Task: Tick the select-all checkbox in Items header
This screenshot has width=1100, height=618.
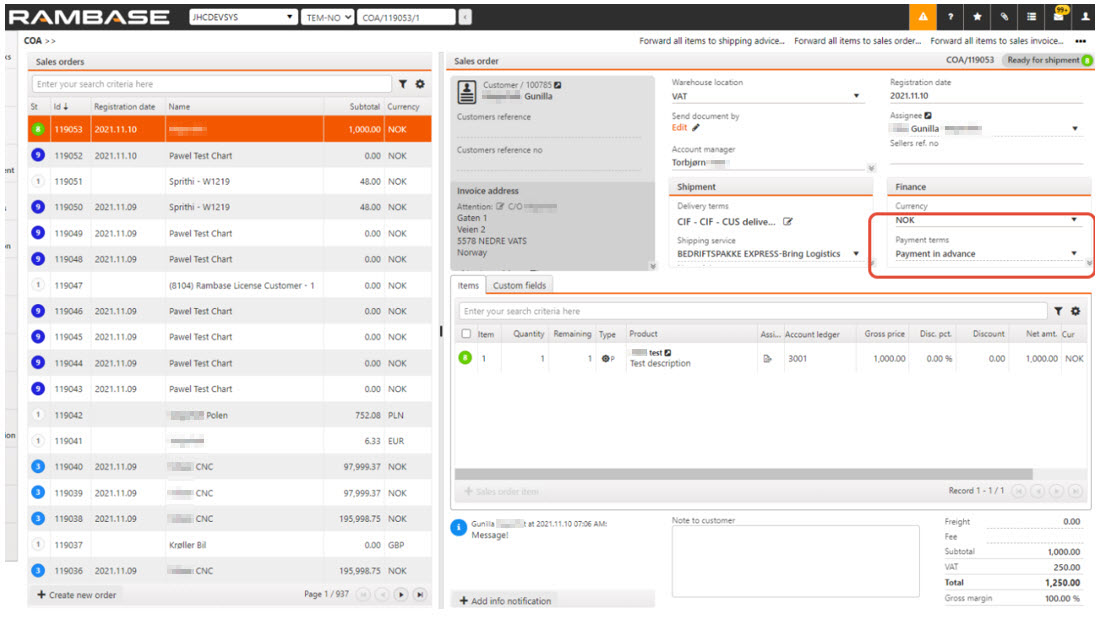Action: (x=466, y=334)
